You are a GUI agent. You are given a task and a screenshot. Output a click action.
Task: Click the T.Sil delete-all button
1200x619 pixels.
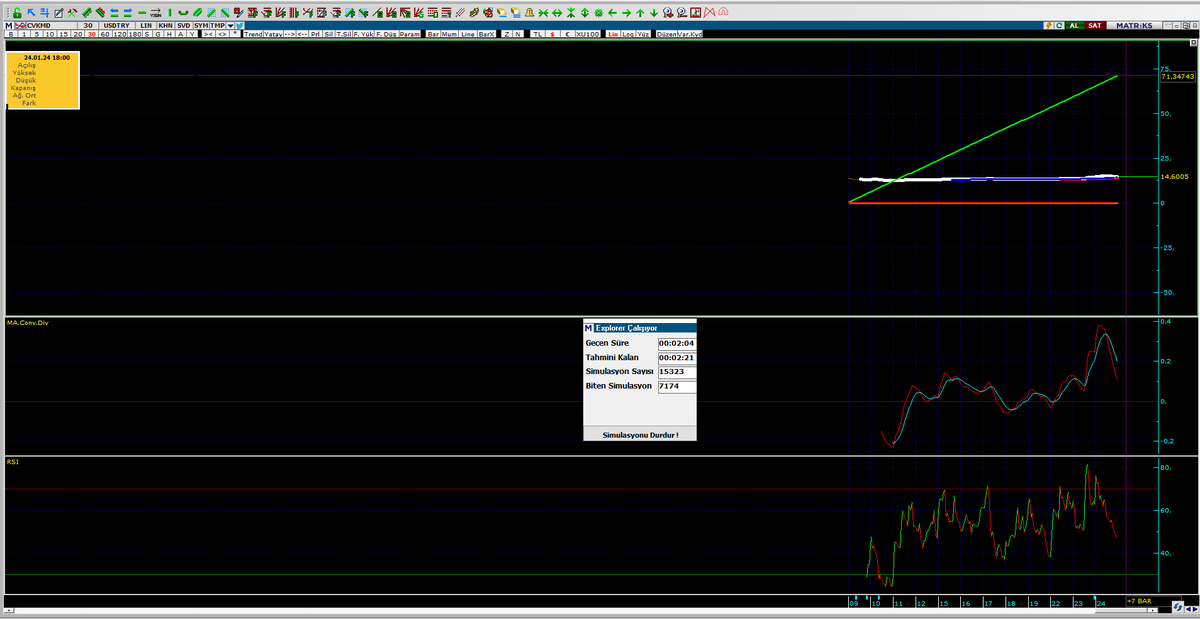tap(345, 34)
